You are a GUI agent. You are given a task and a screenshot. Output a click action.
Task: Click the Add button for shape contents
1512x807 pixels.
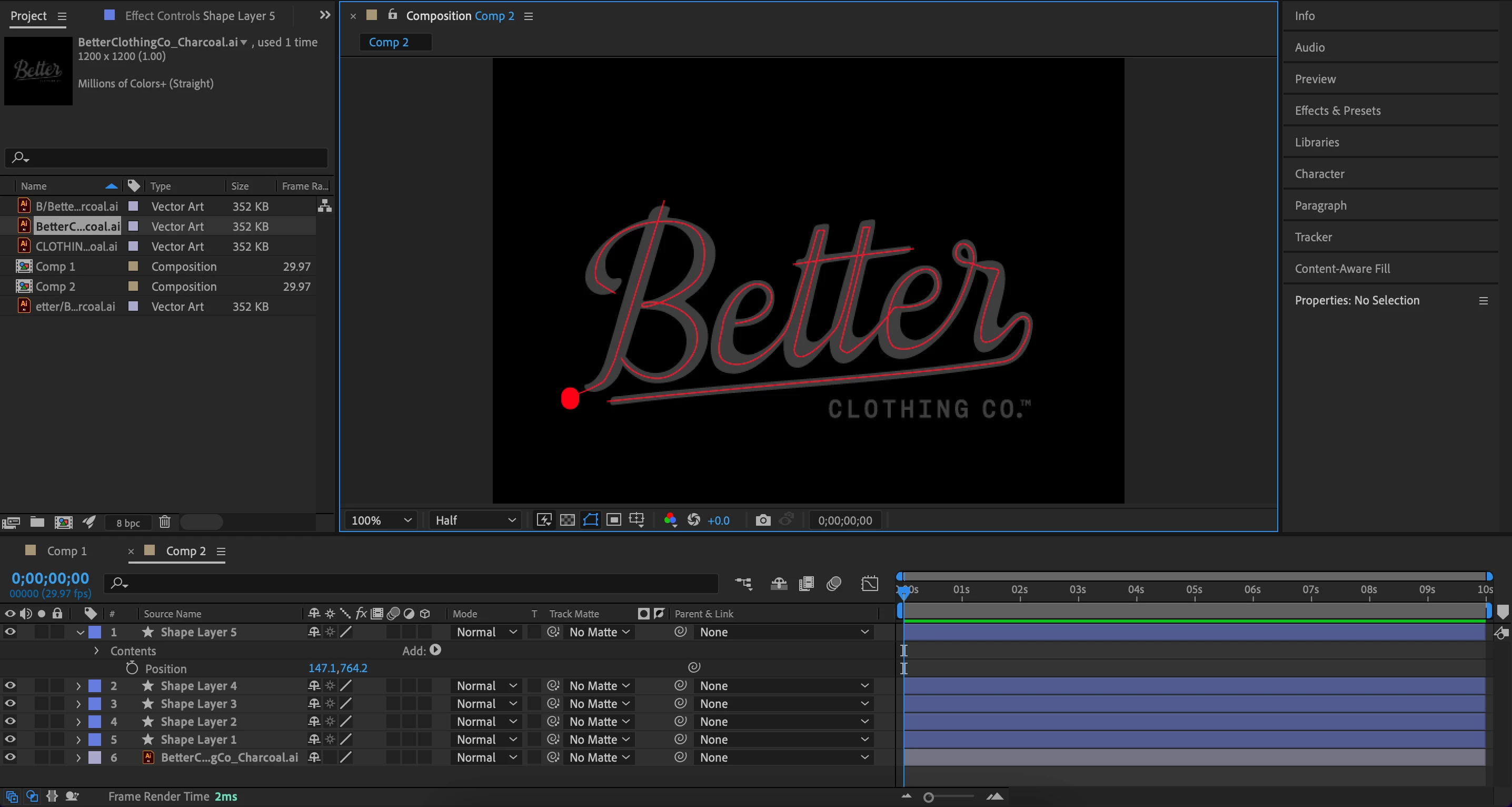[x=435, y=650]
